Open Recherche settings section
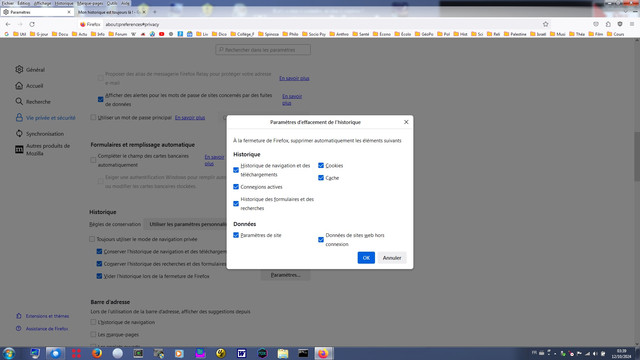Image resolution: width=640 pixels, height=360 pixels. [x=33, y=102]
